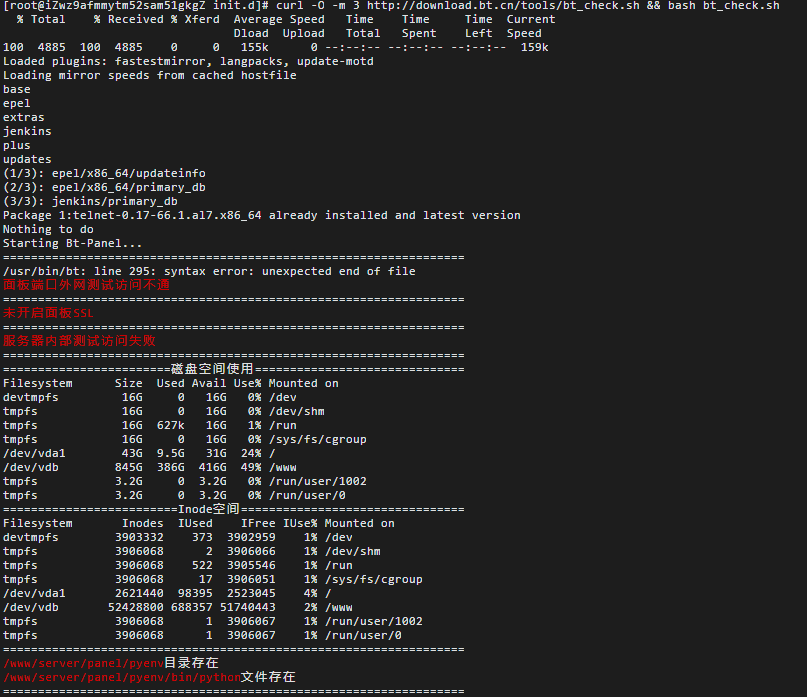Click the inode count '2621440' for /dev/vda1
807x697 pixels.
pyautogui.click(x=139, y=593)
